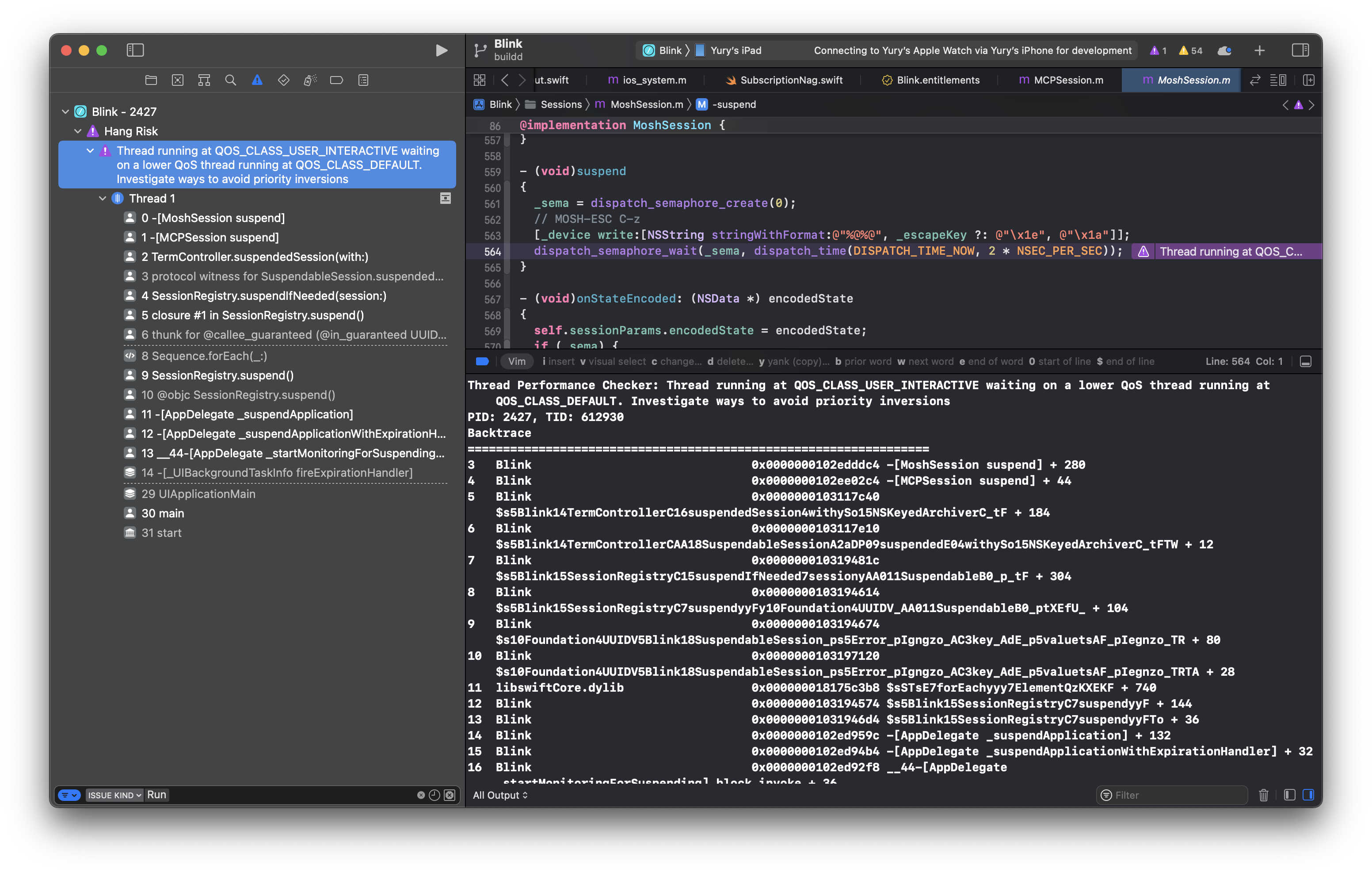Select the Issue navigator warning icon
Screen dimensions: 1372x873
pyautogui.click(x=257, y=80)
